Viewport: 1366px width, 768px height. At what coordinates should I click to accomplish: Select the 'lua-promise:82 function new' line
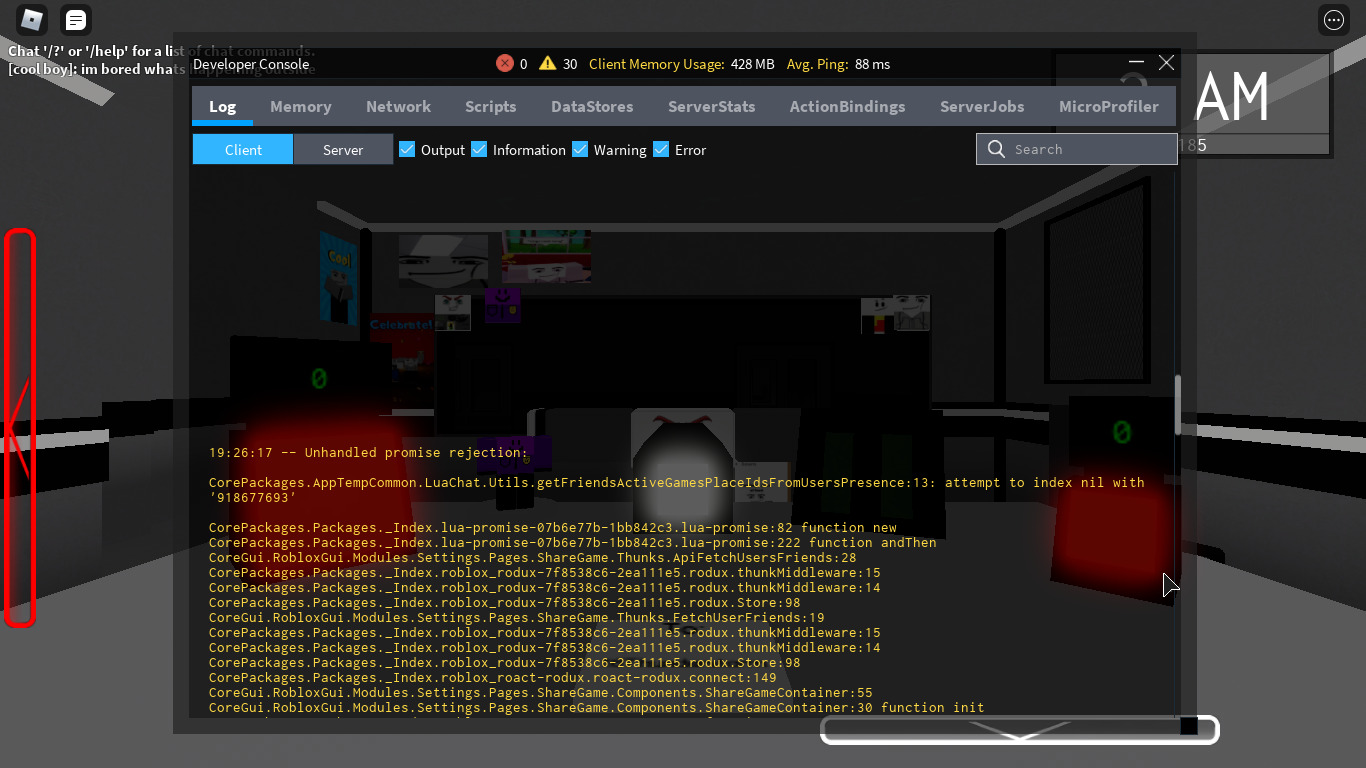[553, 528]
